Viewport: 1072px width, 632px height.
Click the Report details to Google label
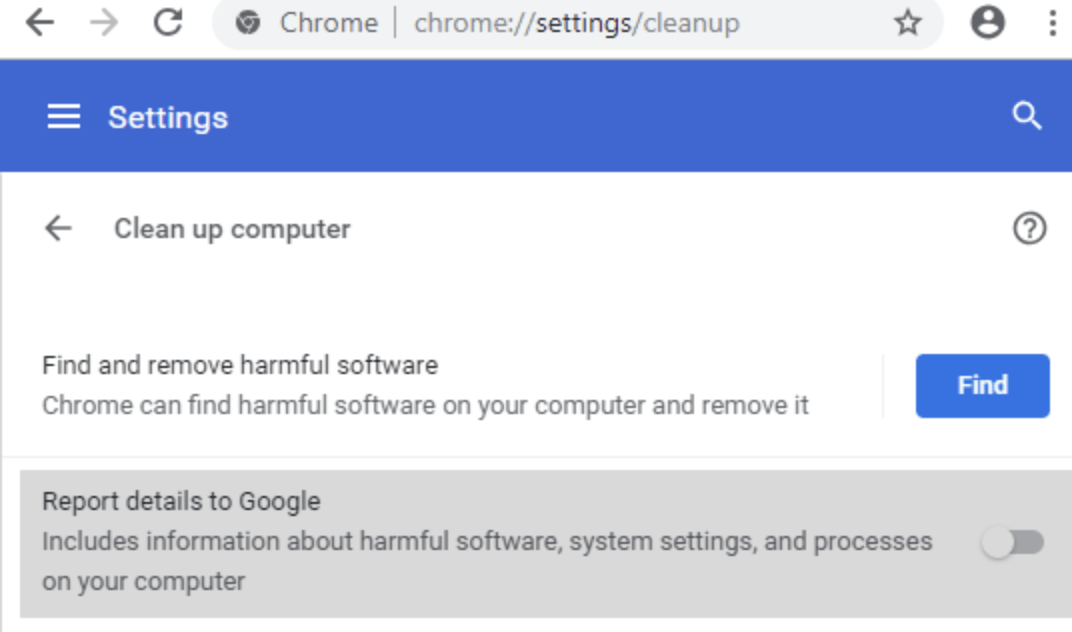181,501
